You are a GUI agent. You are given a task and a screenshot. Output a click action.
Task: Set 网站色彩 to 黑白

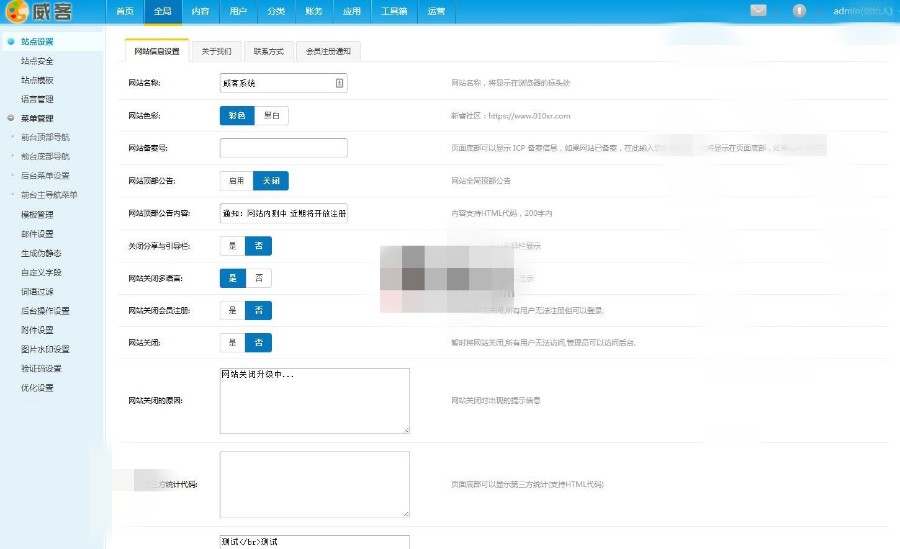271,115
